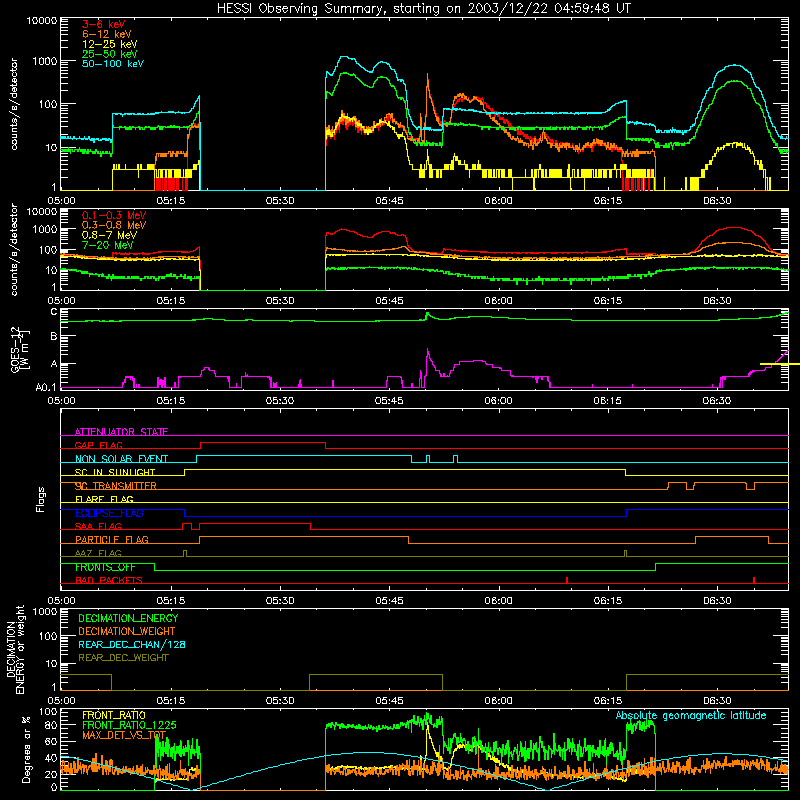
Task: Click the bad packets red tick near 06:10
Action: [x=567, y=580]
